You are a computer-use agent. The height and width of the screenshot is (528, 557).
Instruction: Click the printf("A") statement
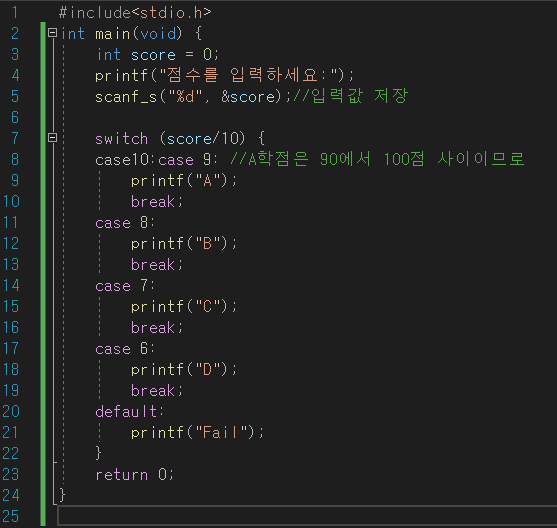184,181
